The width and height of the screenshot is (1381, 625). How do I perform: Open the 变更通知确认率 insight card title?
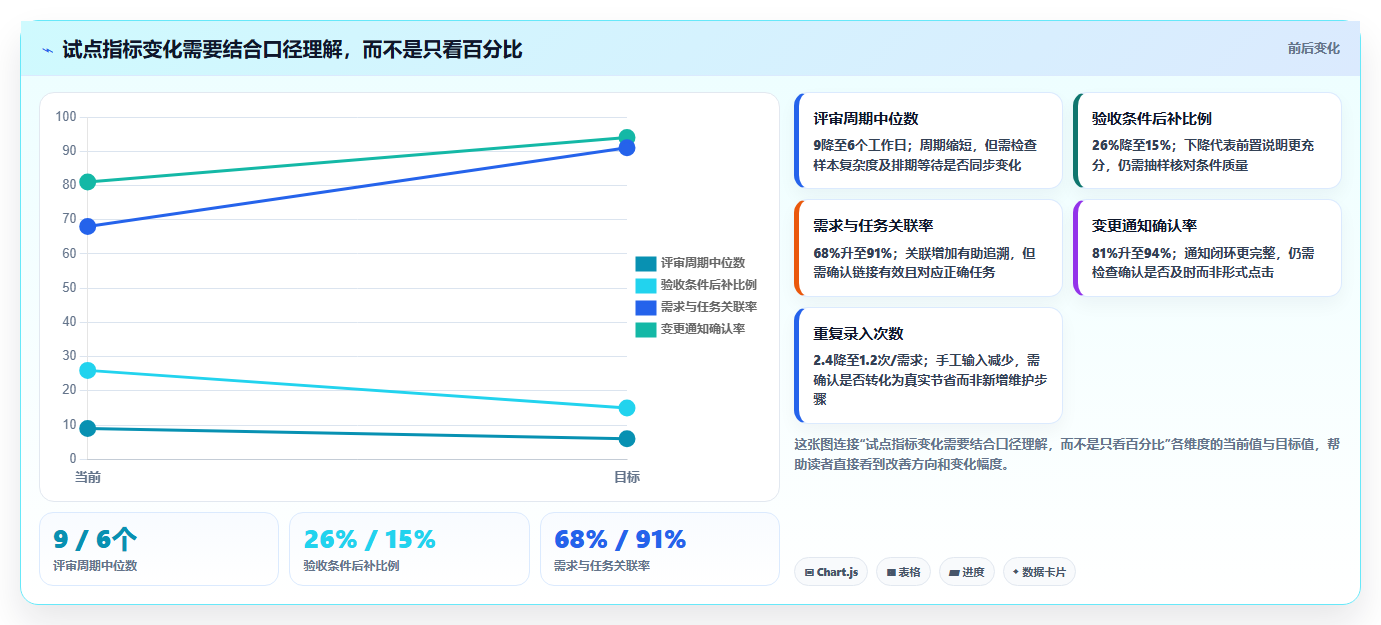(1145, 226)
